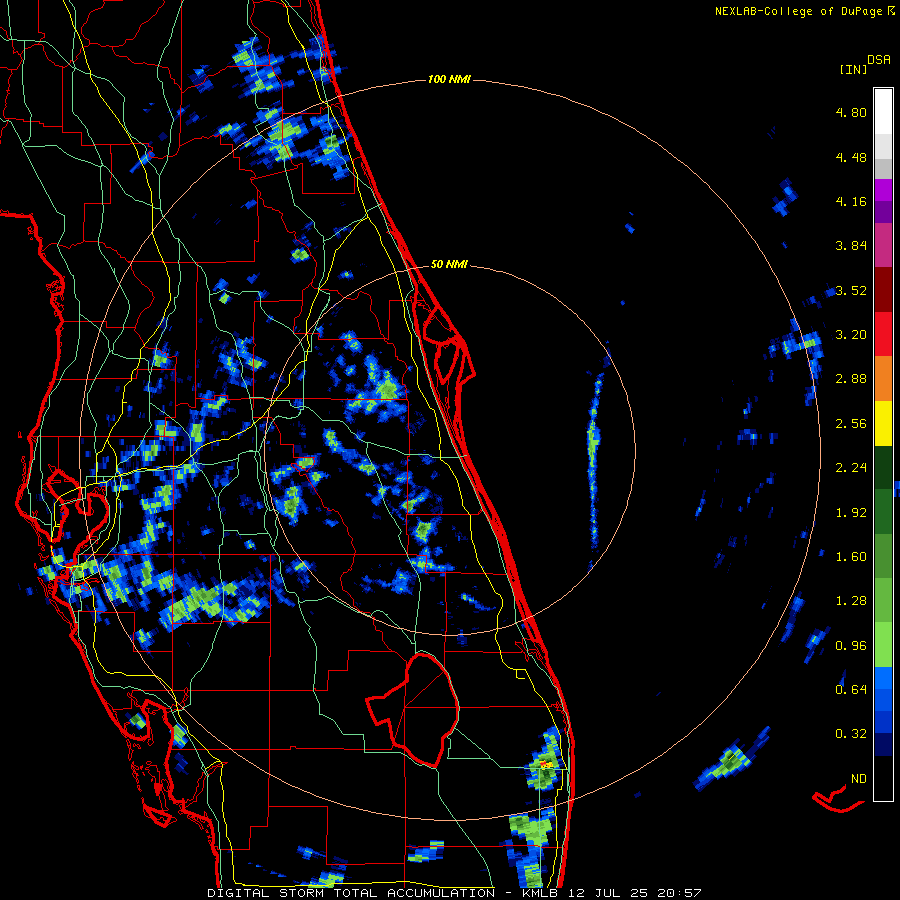Click the 1.28 scale value

[851, 601]
